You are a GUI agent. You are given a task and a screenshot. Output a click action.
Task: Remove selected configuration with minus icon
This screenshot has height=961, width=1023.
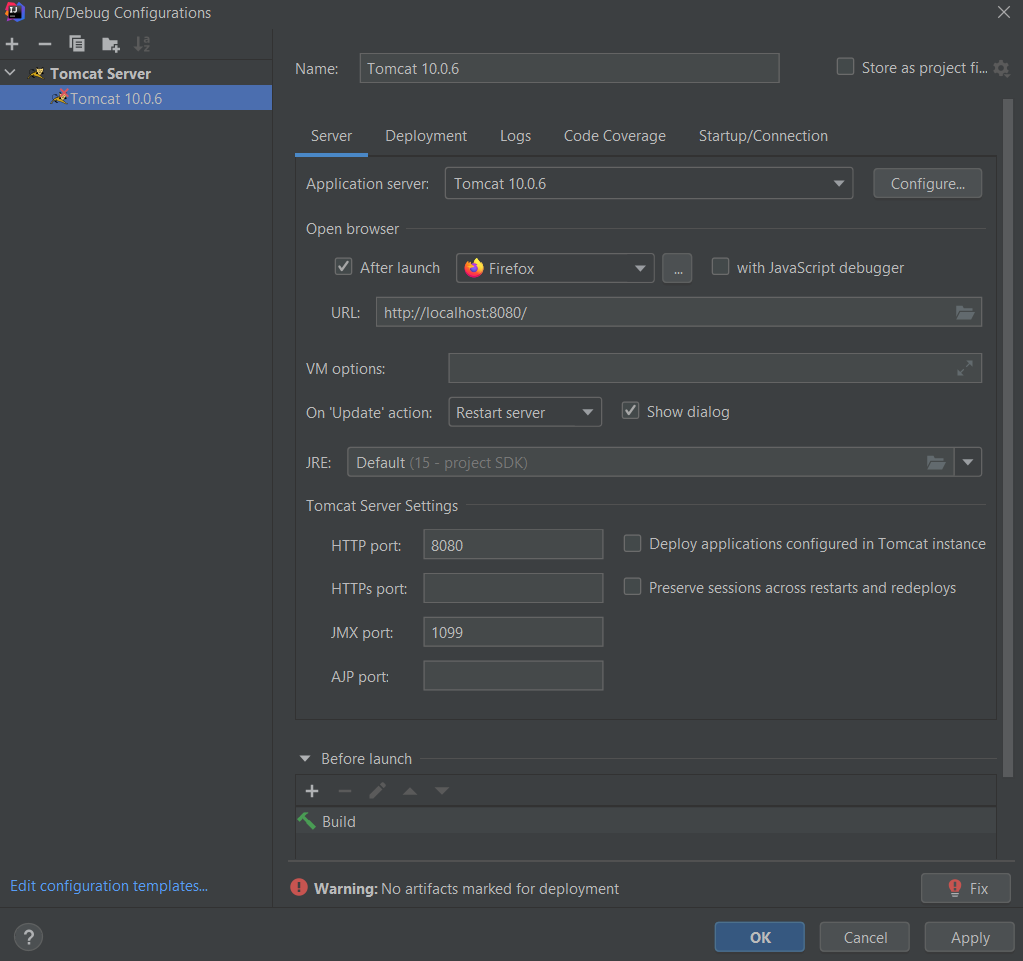(x=44, y=44)
